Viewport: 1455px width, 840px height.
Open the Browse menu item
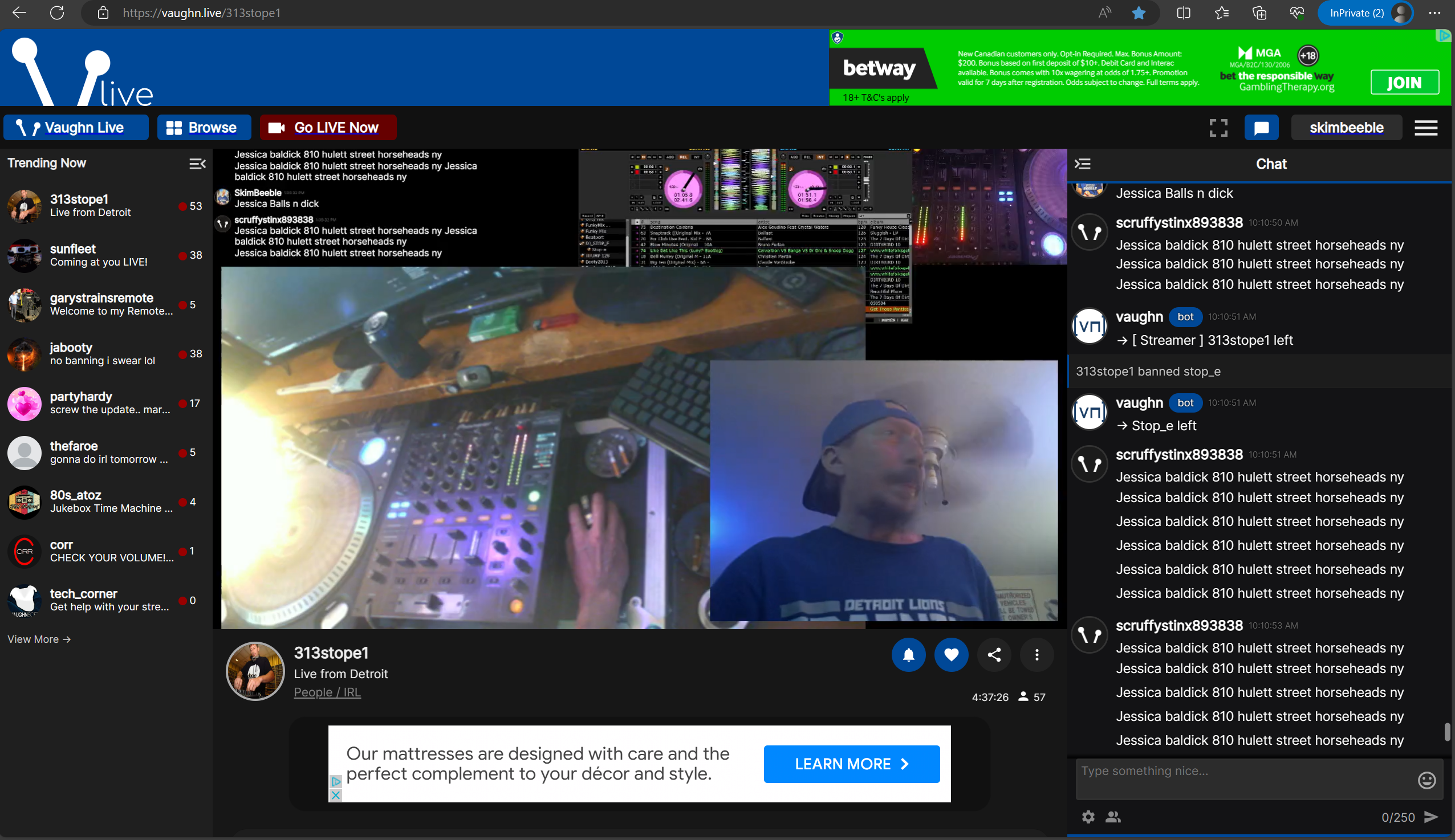tap(203, 128)
